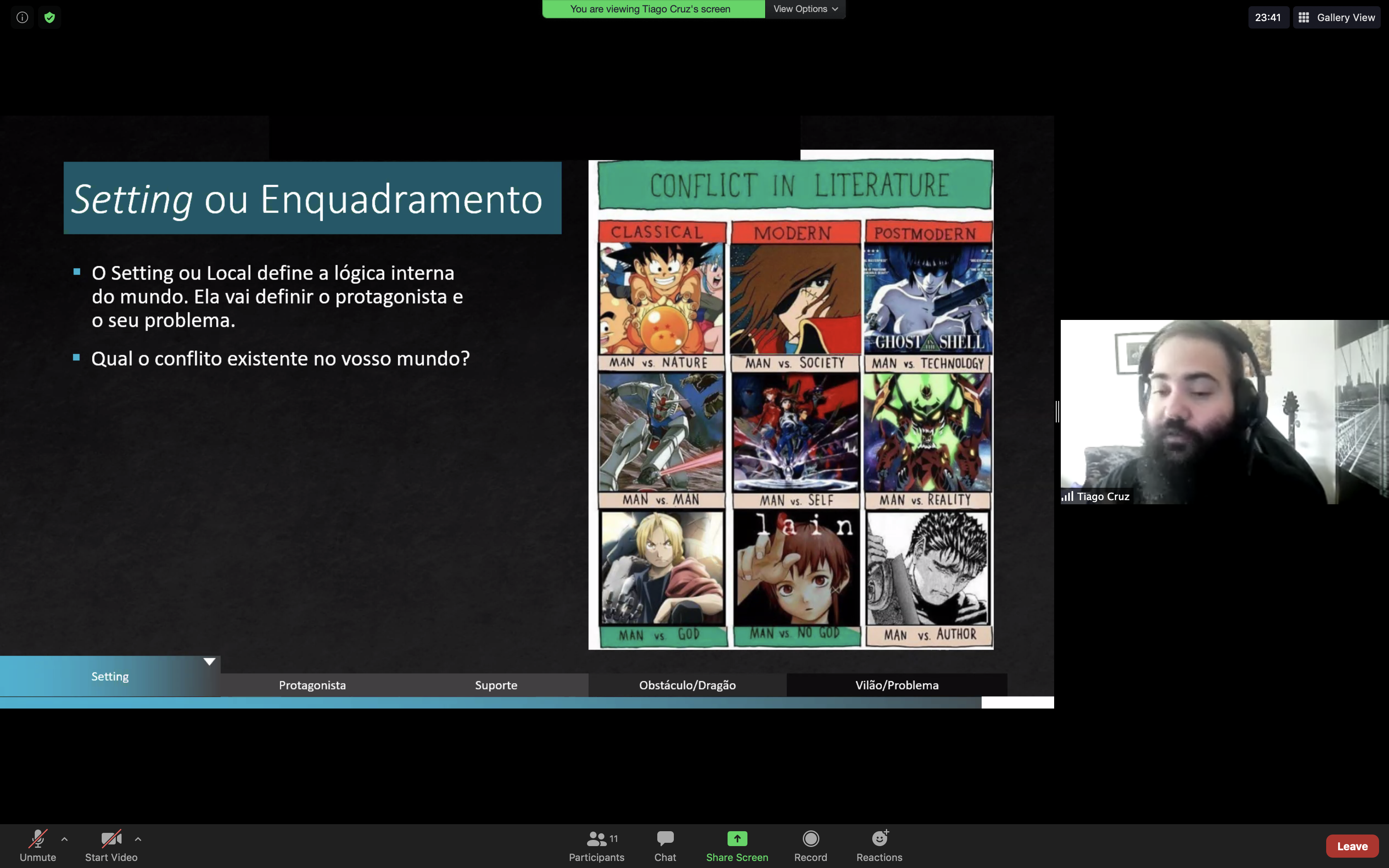Select the Protagonista slide tab

pyautogui.click(x=312, y=685)
